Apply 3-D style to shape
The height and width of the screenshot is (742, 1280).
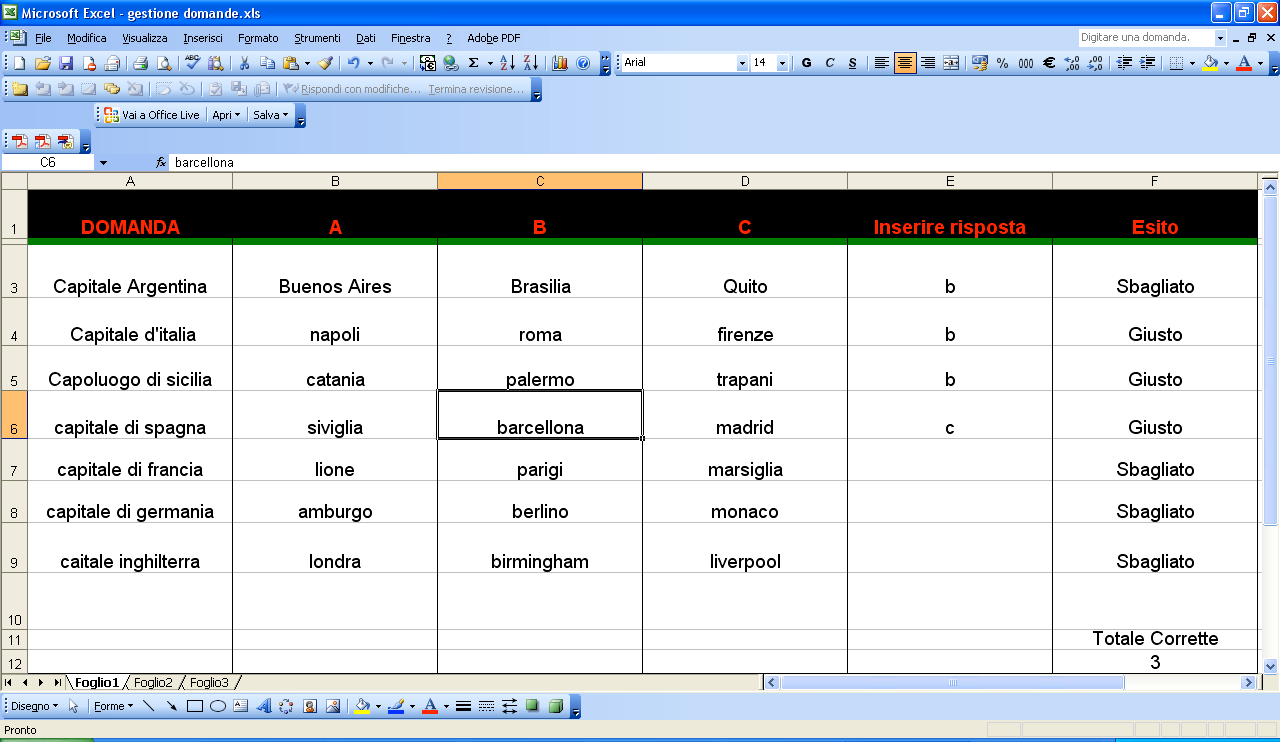tap(556, 706)
